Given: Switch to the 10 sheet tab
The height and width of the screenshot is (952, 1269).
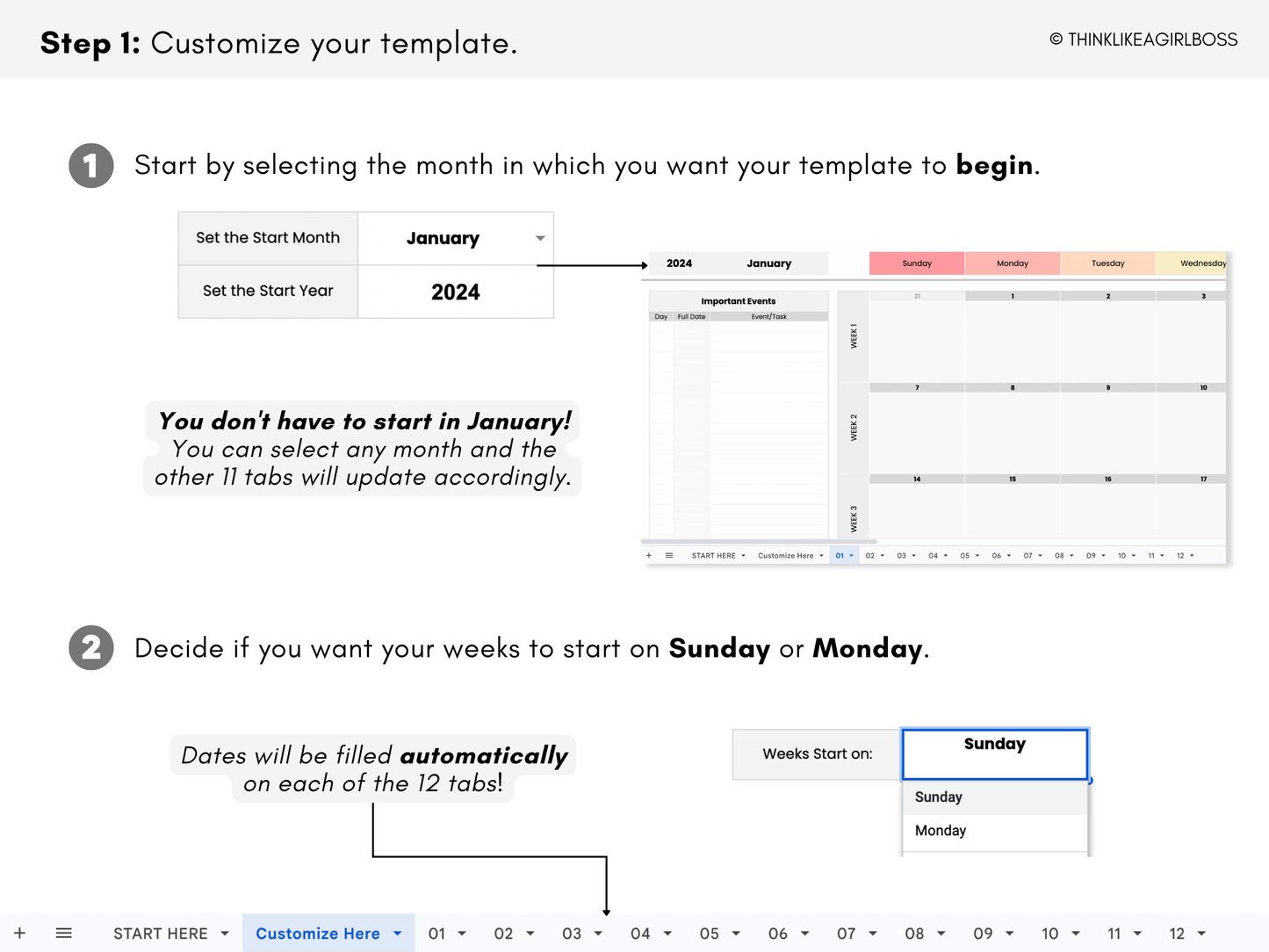Looking at the screenshot, I should coord(1050,933).
